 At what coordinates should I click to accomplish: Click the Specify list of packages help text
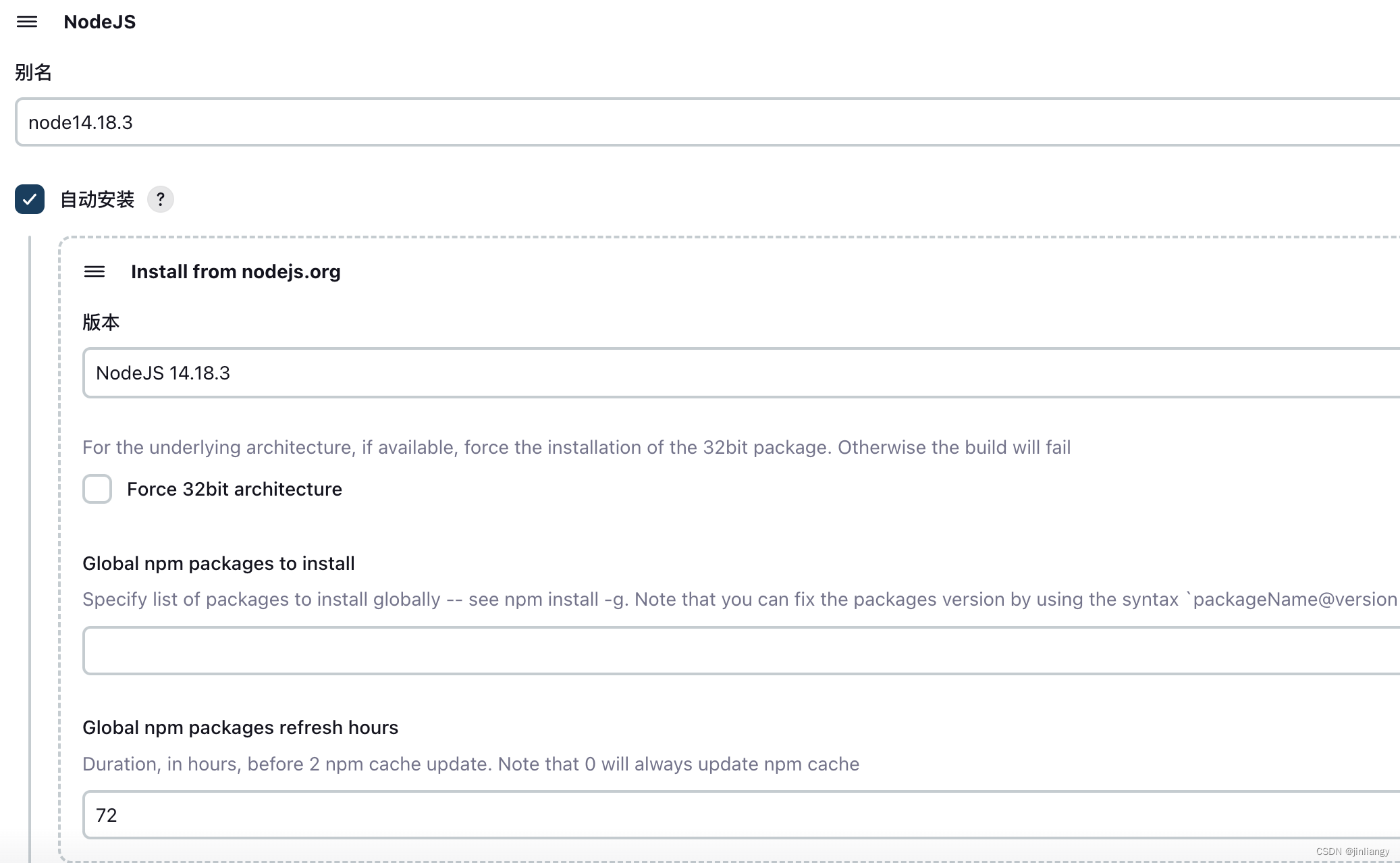(741, 599)
